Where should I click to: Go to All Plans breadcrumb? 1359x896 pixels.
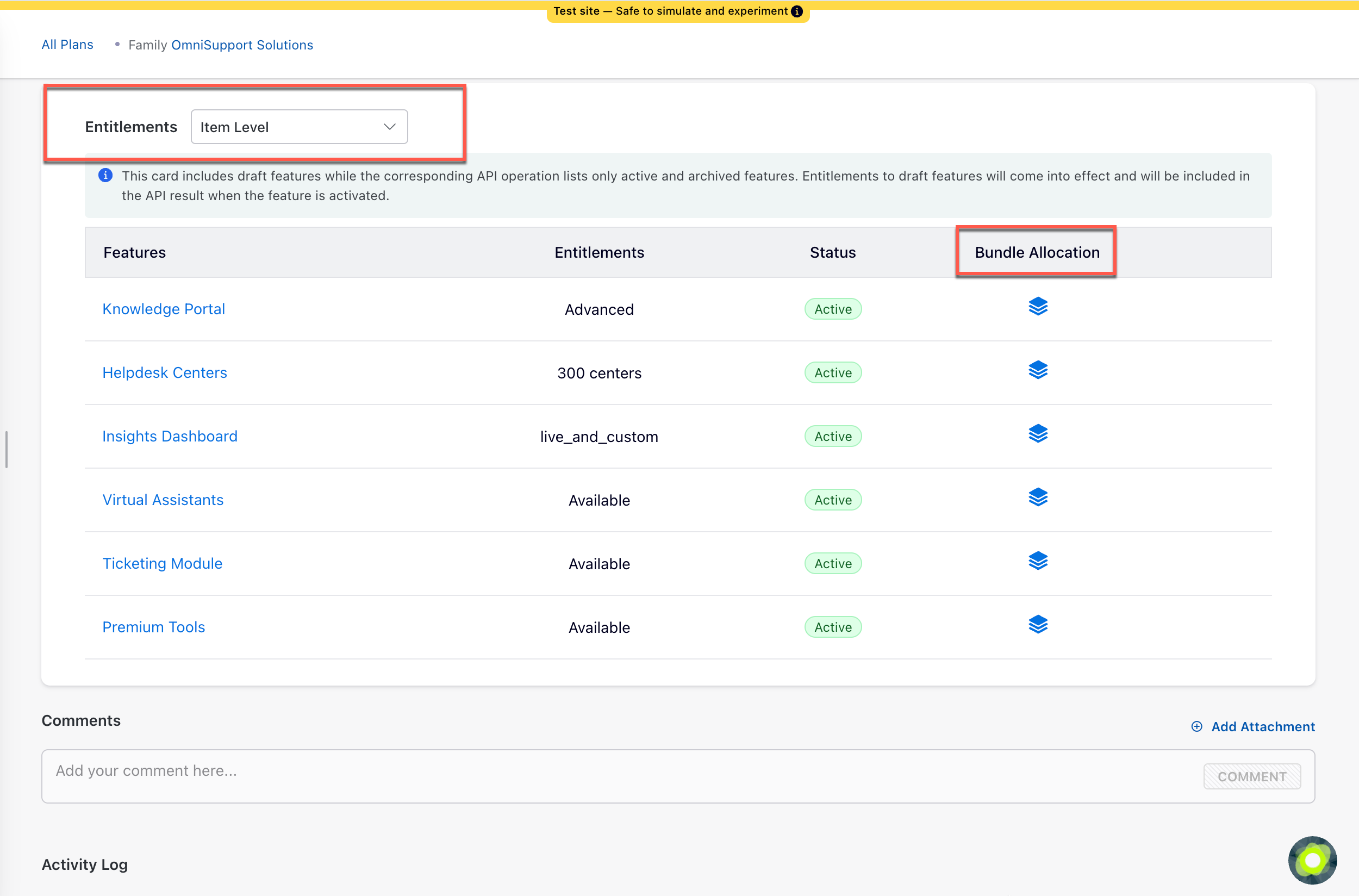(67, 45)
